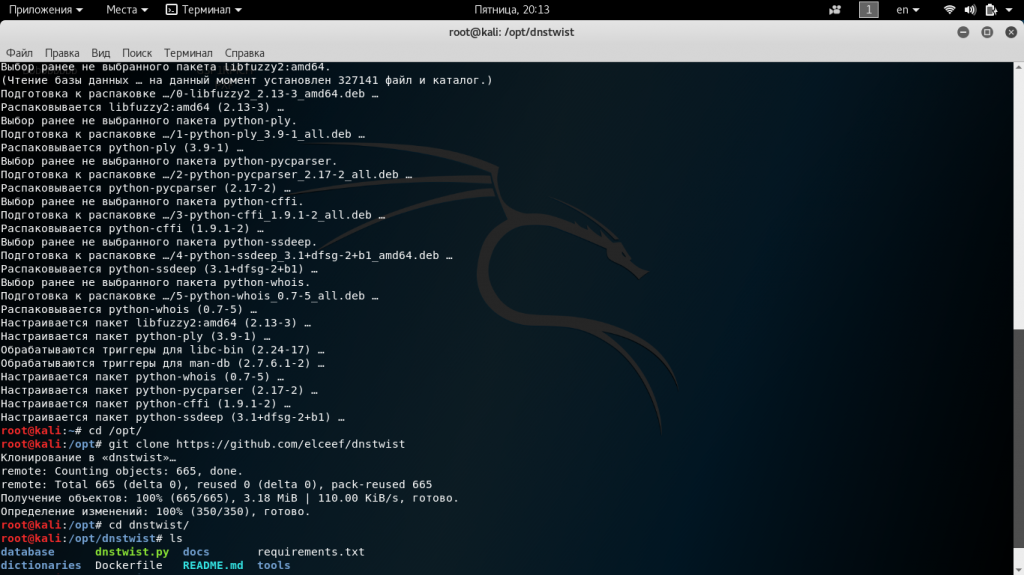Minimize the terminal window

coord(962,32)
